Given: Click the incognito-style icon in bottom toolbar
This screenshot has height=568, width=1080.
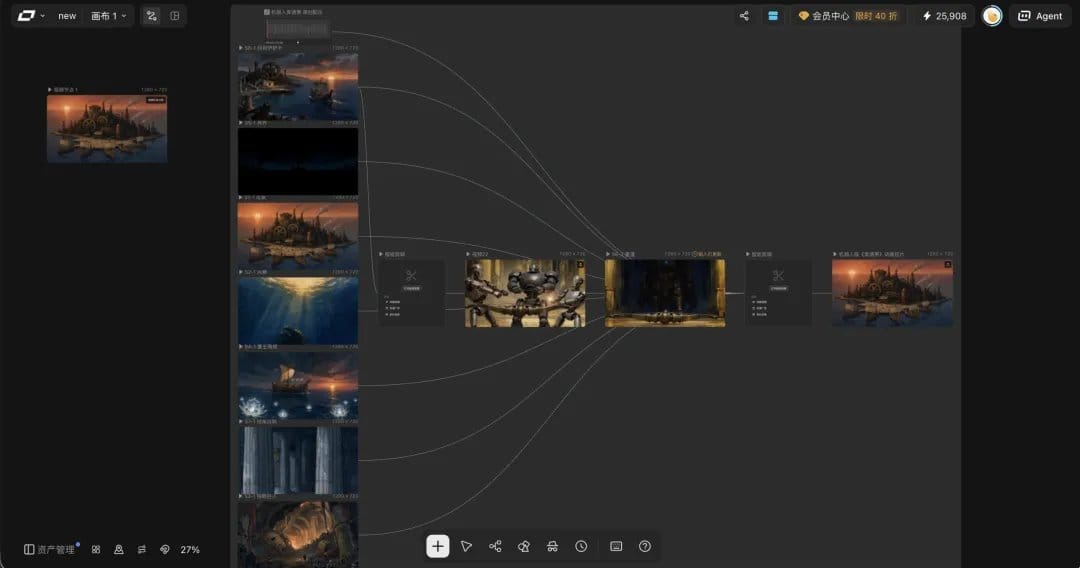Looking at the screenshot, I should (x=552, y=546).
